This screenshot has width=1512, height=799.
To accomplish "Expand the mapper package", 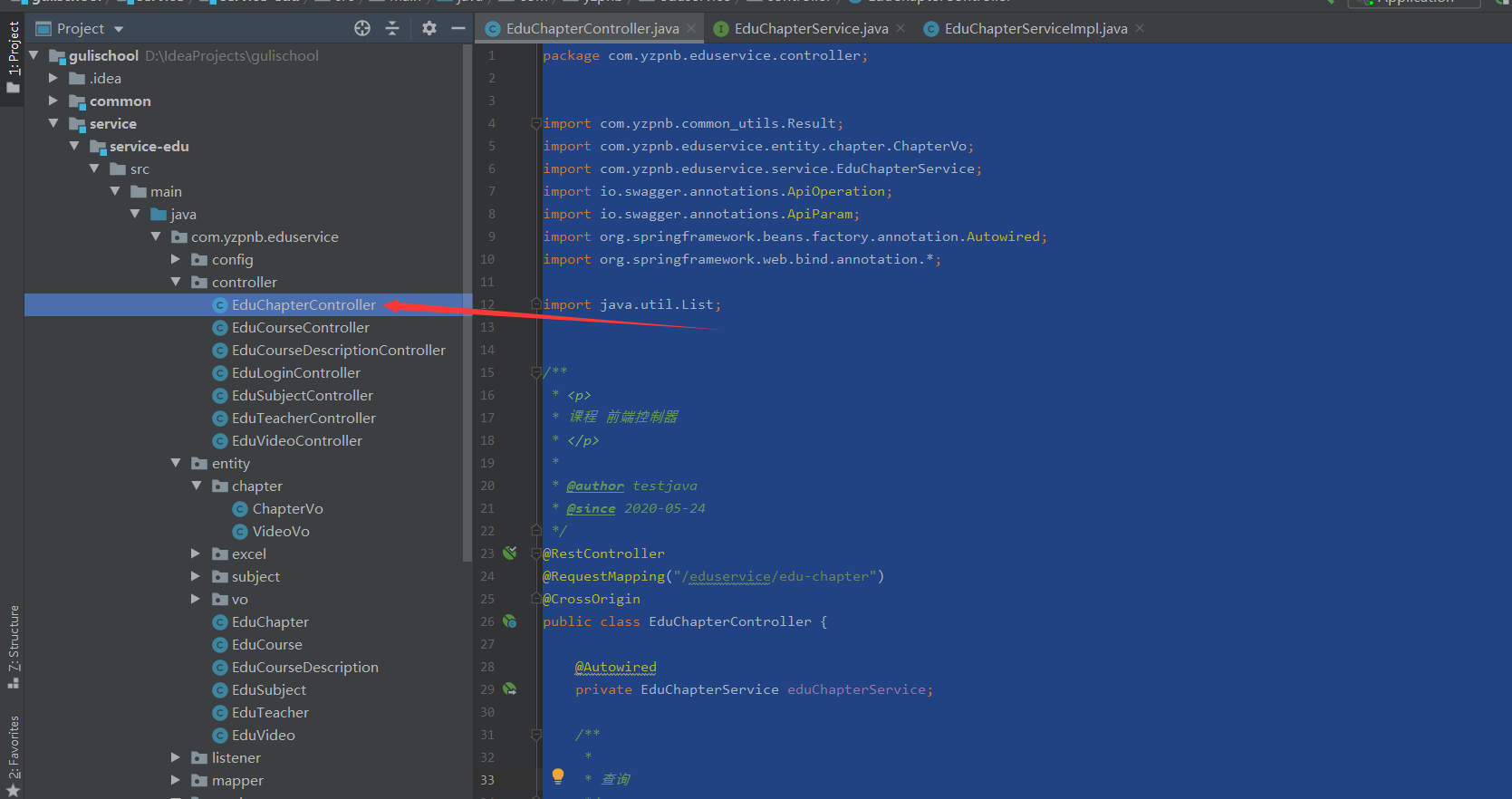I will pyautogui.click(x=176, y=780).
